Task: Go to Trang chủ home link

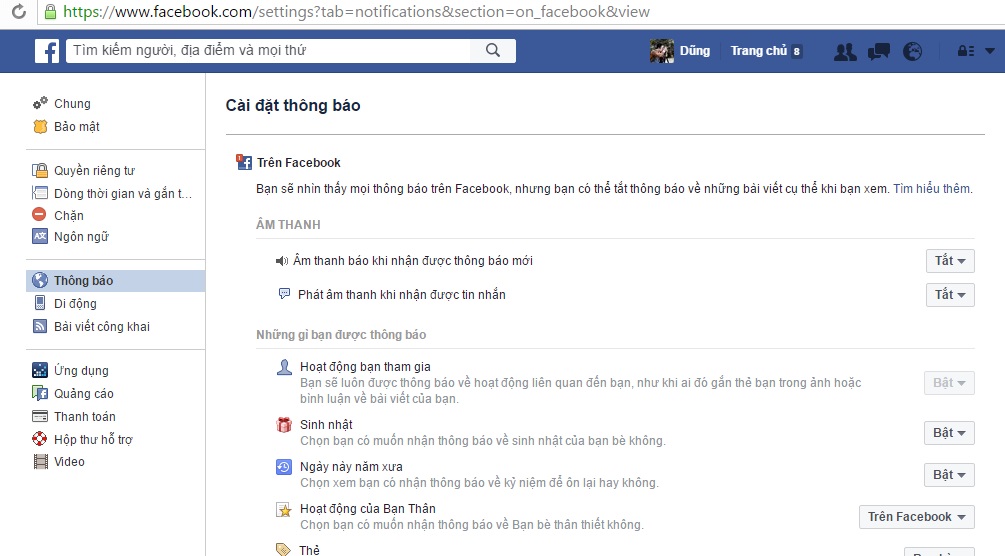Action: [758, 51]
